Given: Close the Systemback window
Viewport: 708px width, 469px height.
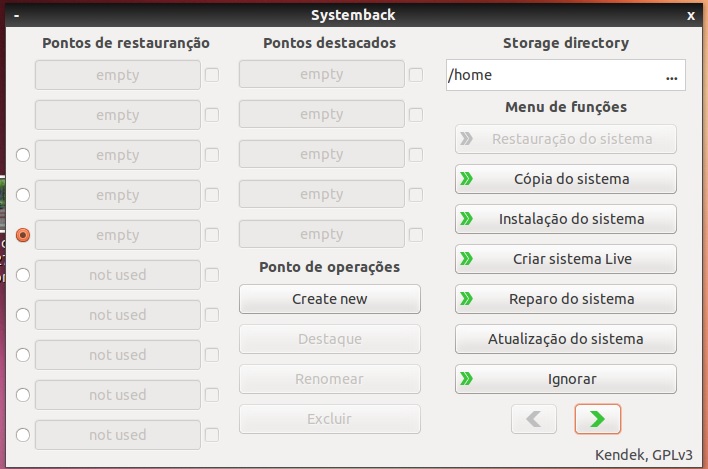Looking at the screenshot, I should 691,16.
